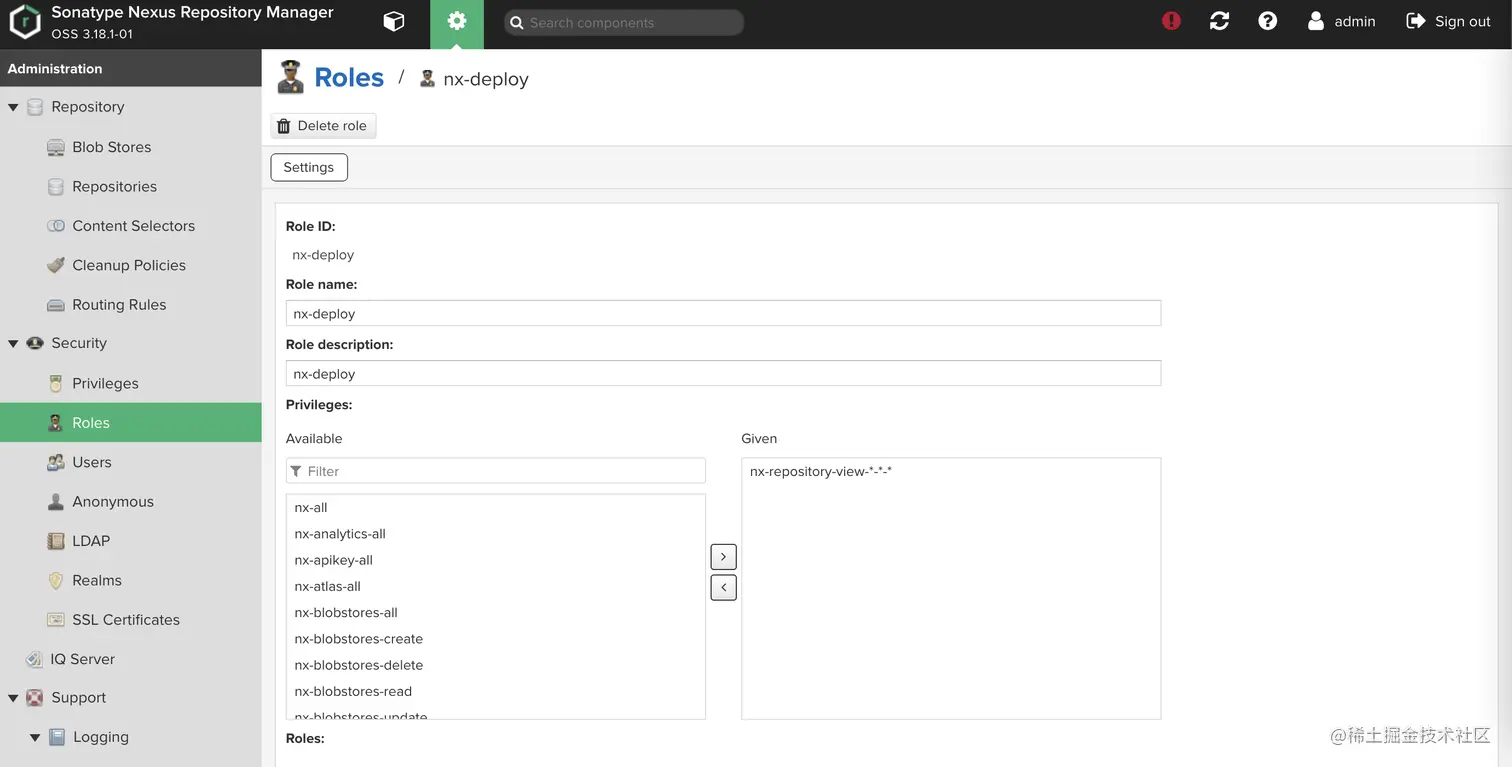Open the Browse cube icon
The height and width of the screenshot is (767, 1512).
(394, 22)
